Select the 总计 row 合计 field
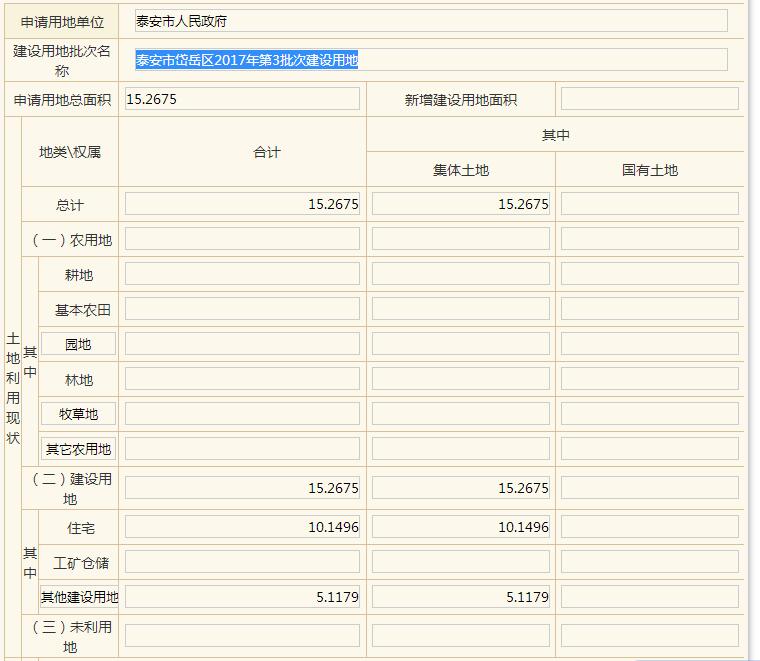760x661 pixels. (x=242, y=204)
